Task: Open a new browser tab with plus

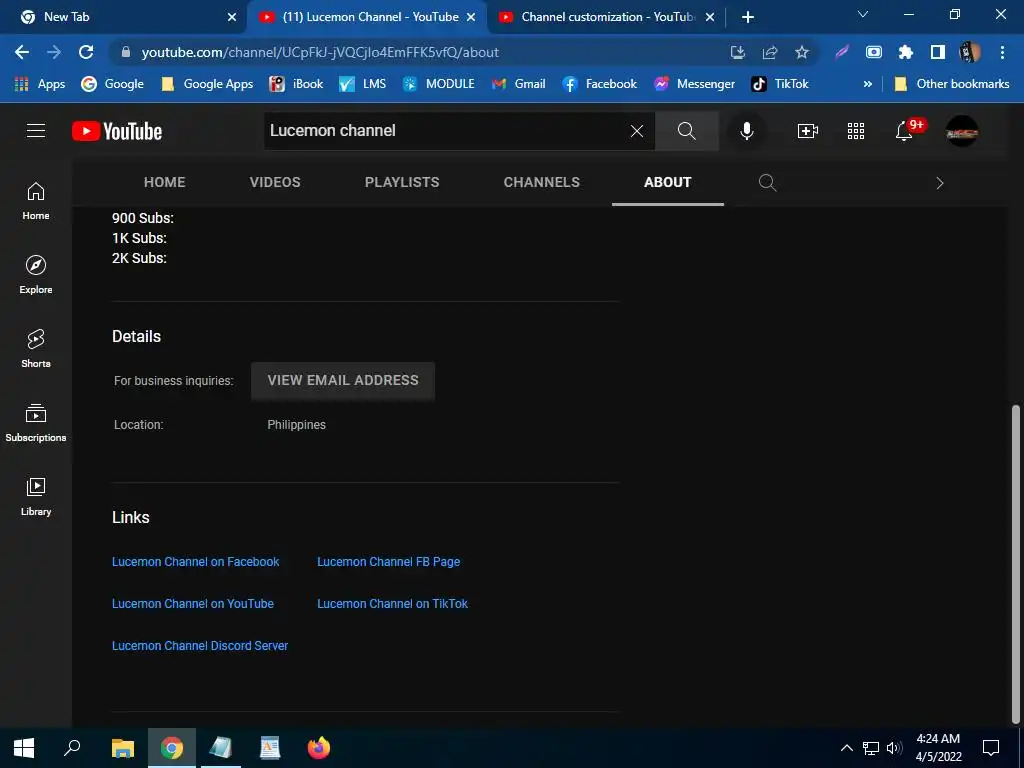Action: point(748,17)
